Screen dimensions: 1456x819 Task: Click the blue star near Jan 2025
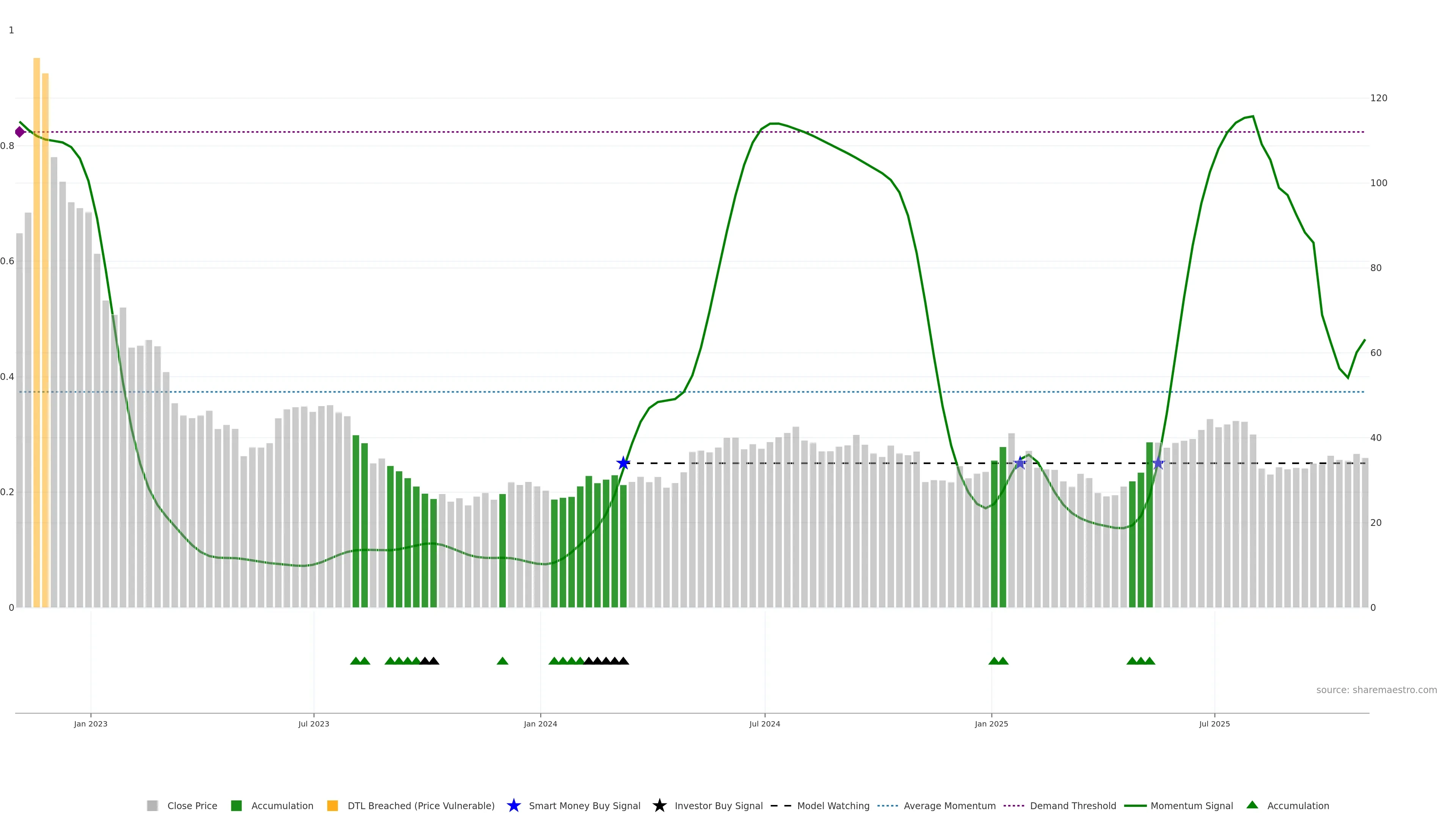click(x=1020, y=463)
